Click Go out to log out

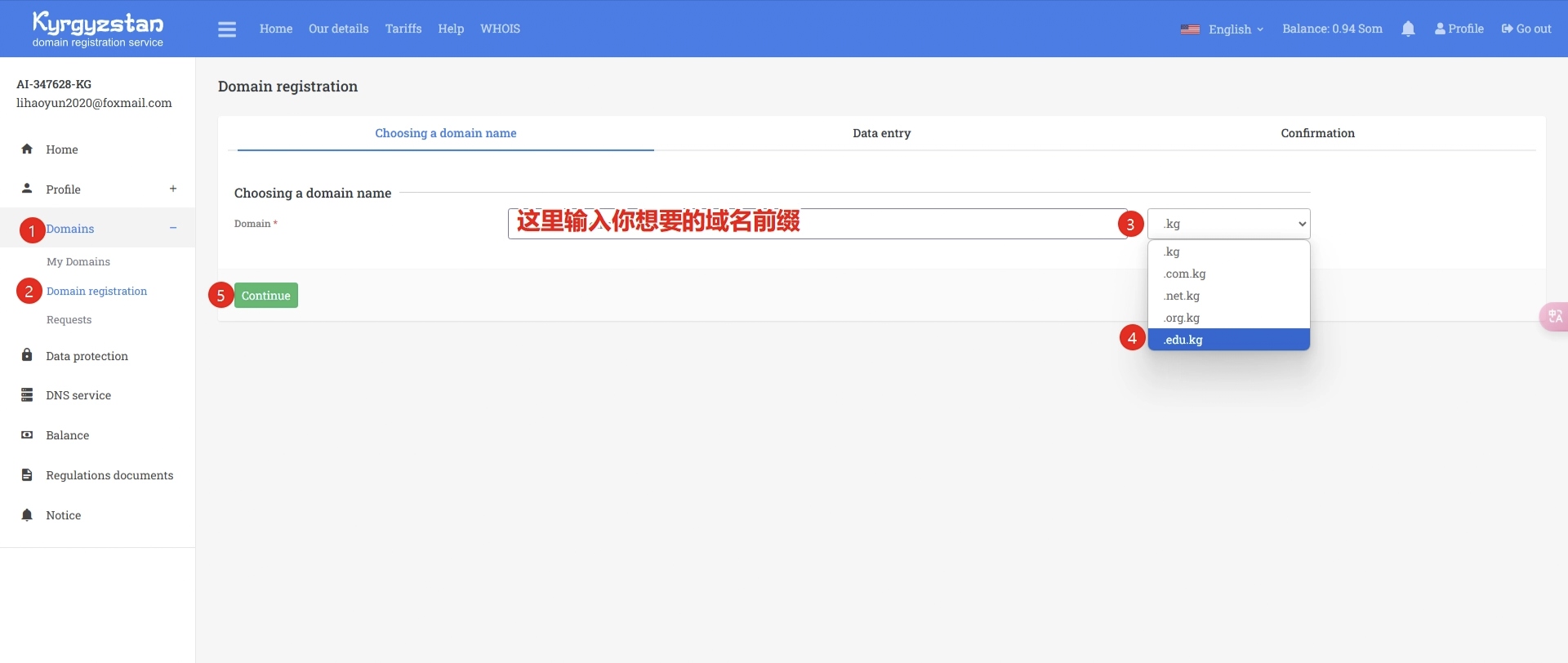[x=1526, y=29]
